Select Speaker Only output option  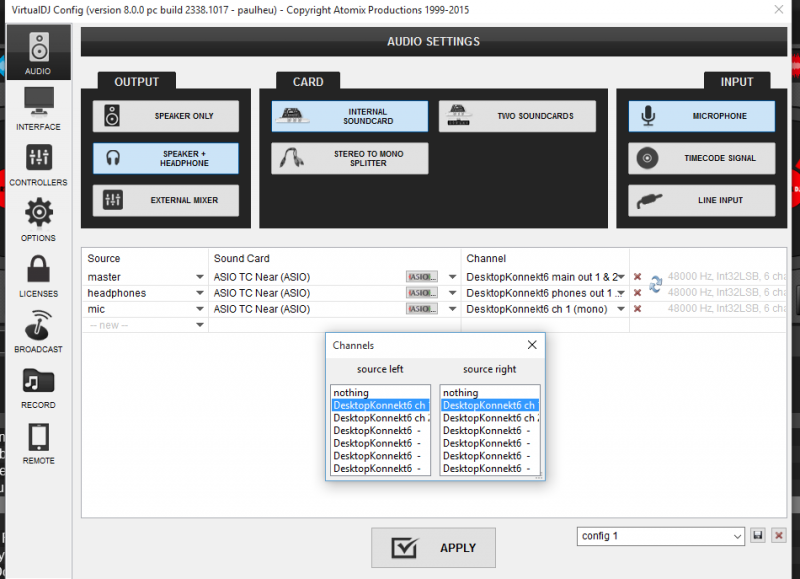[166, 116]
